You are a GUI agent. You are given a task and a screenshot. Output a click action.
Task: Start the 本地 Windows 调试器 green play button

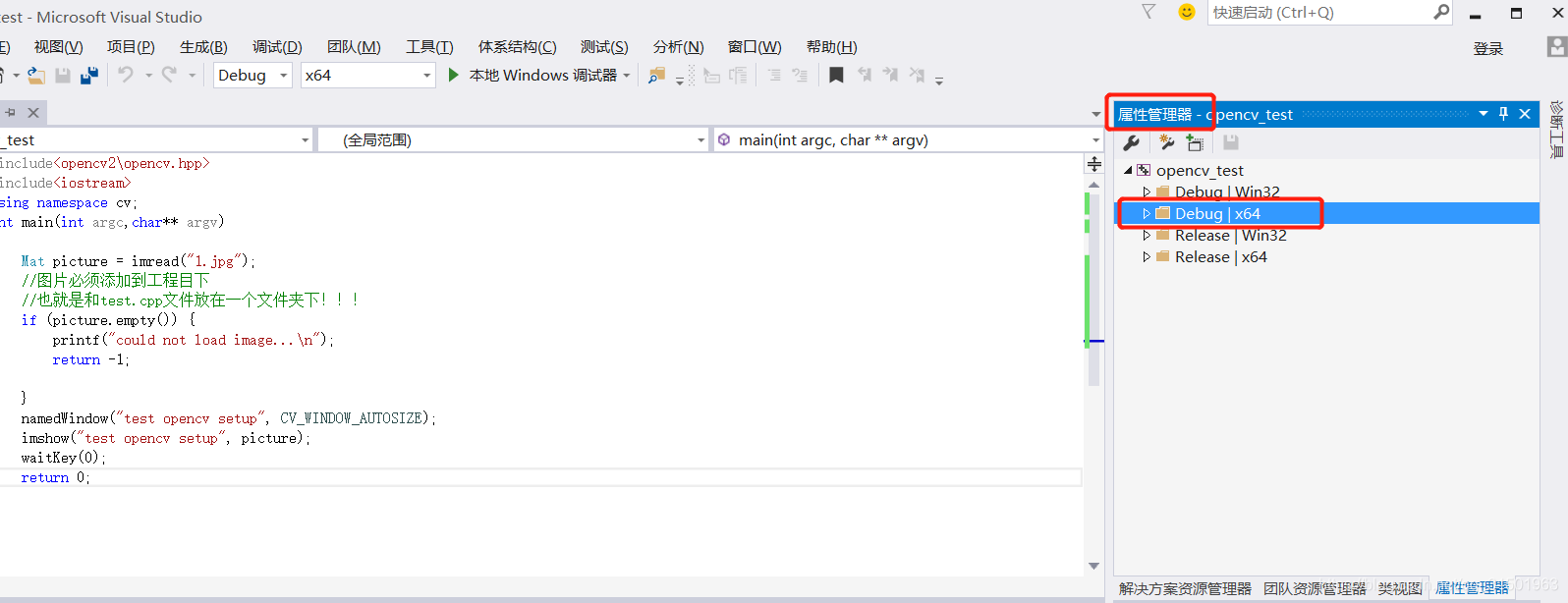coord(453,75)
